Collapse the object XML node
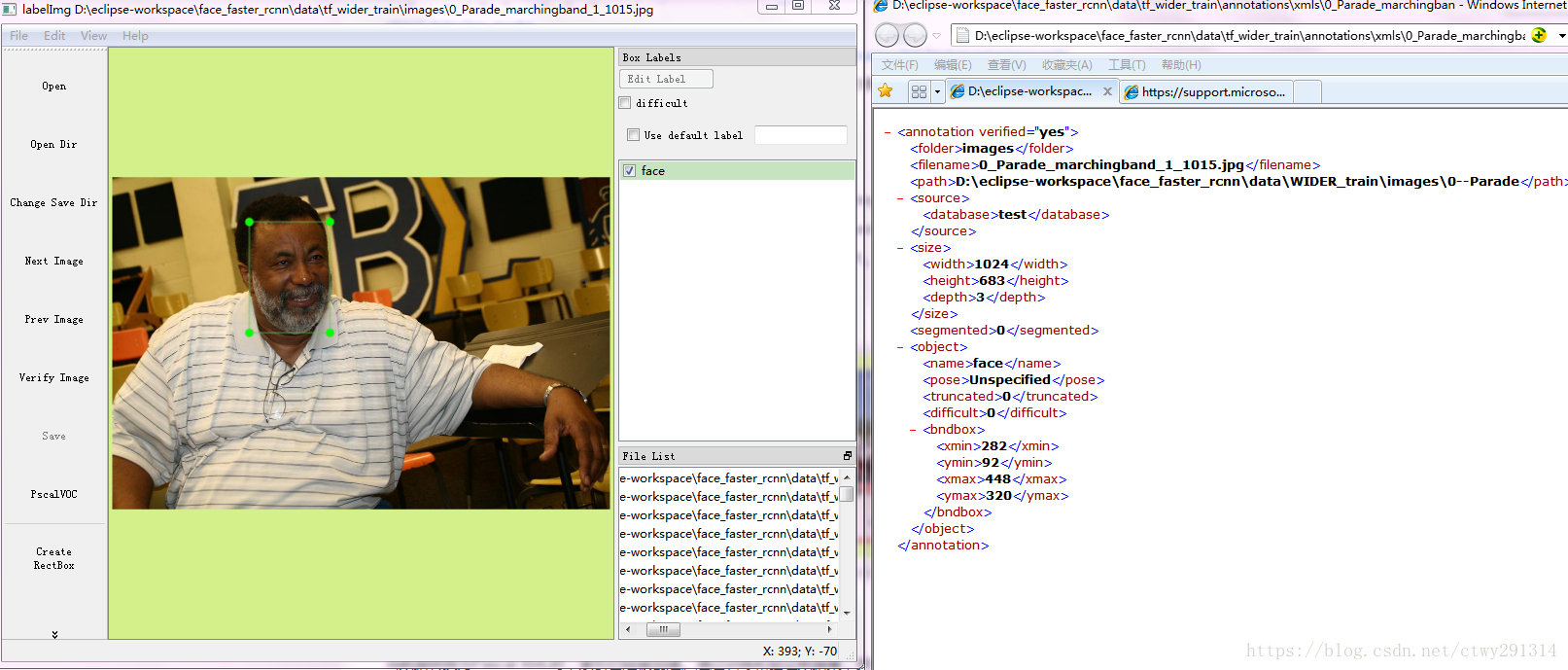 coord(900,347)
